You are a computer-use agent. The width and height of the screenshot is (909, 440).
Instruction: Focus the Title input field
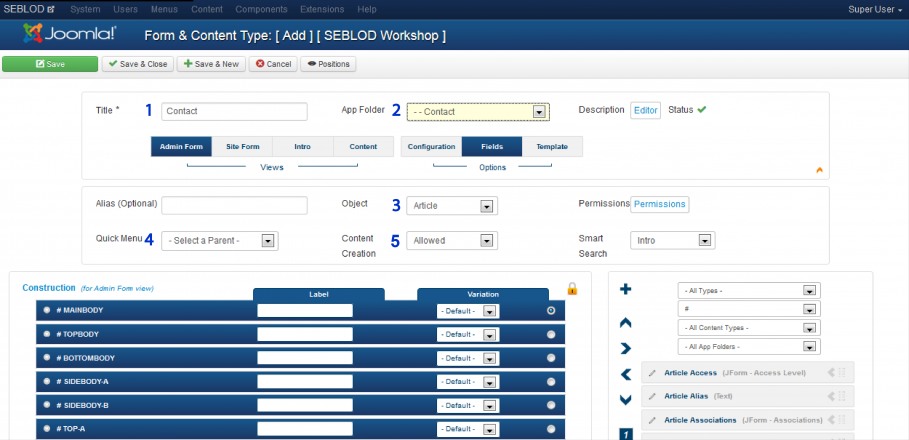234,111
